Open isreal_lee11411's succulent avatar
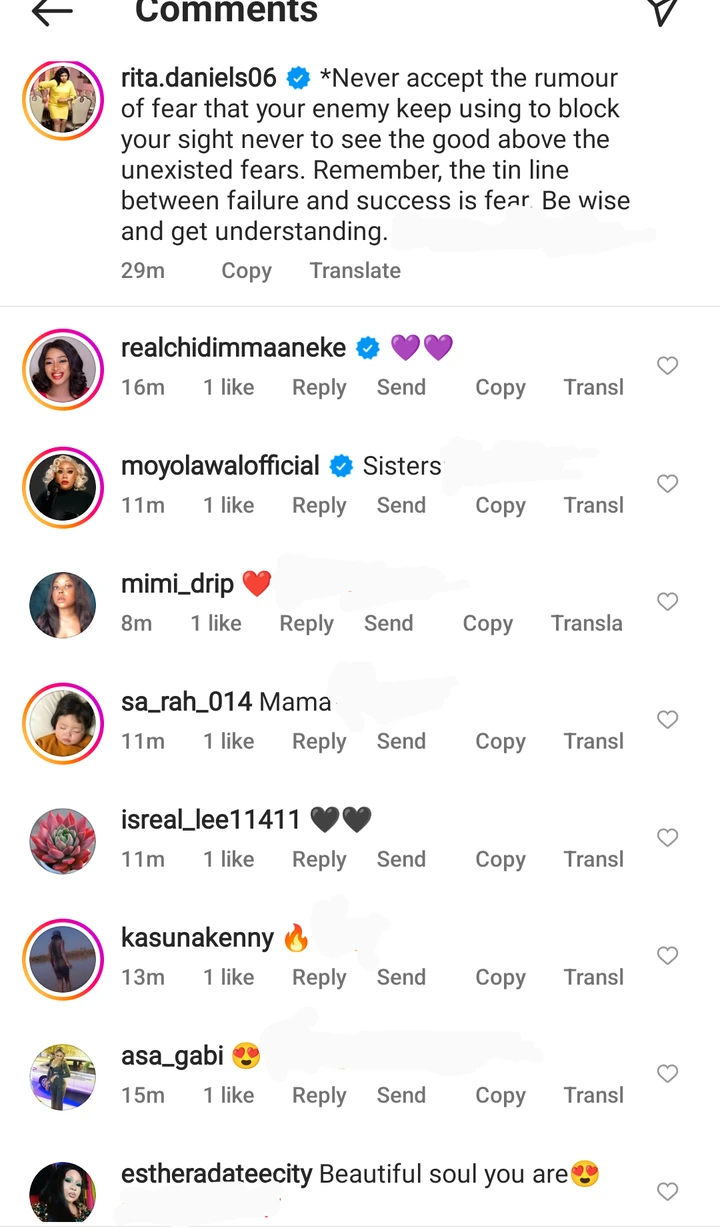This screenshot has height=1228, width=720. point(63,842)
